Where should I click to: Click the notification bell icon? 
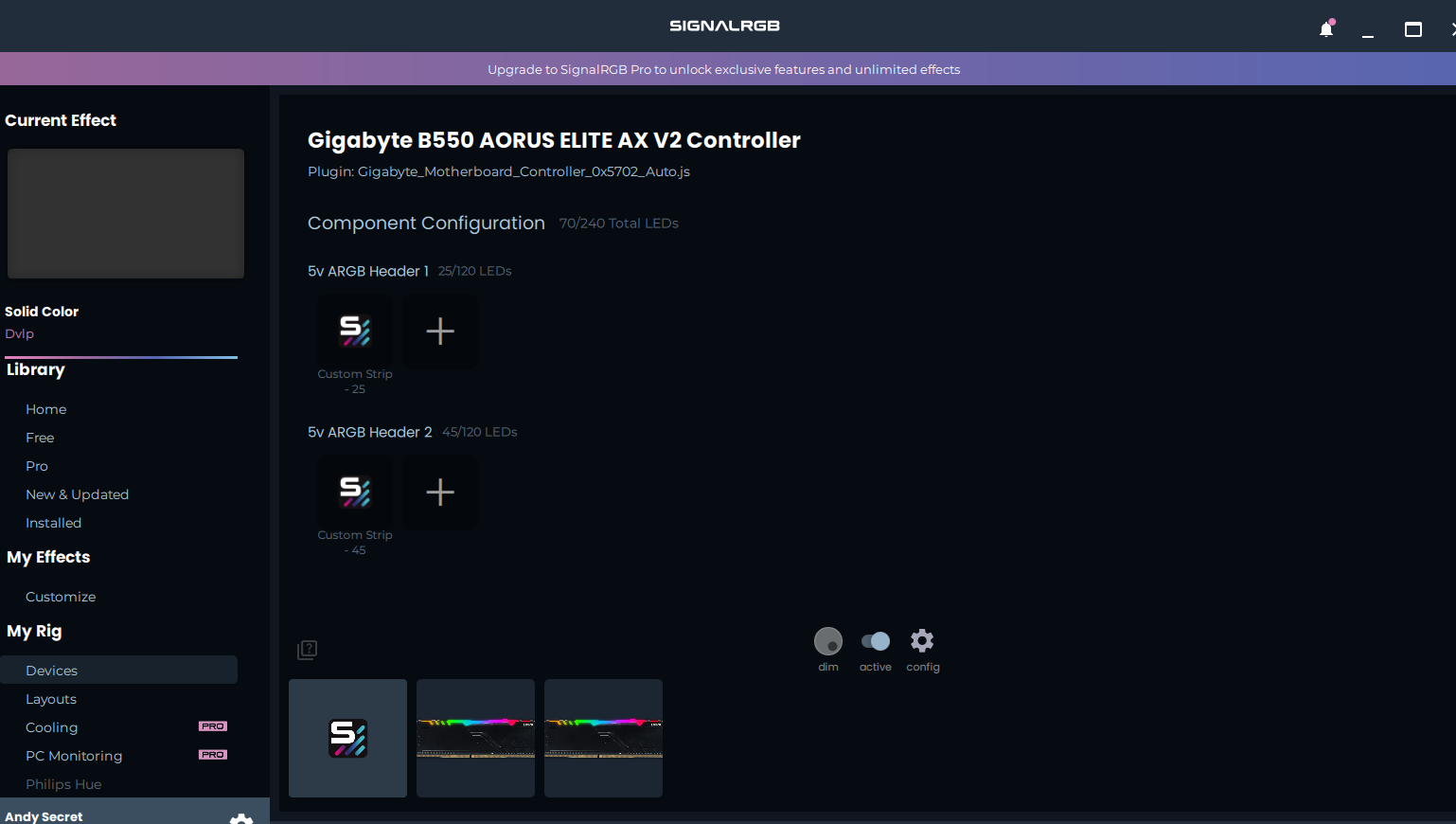[x=1325, y=29]
